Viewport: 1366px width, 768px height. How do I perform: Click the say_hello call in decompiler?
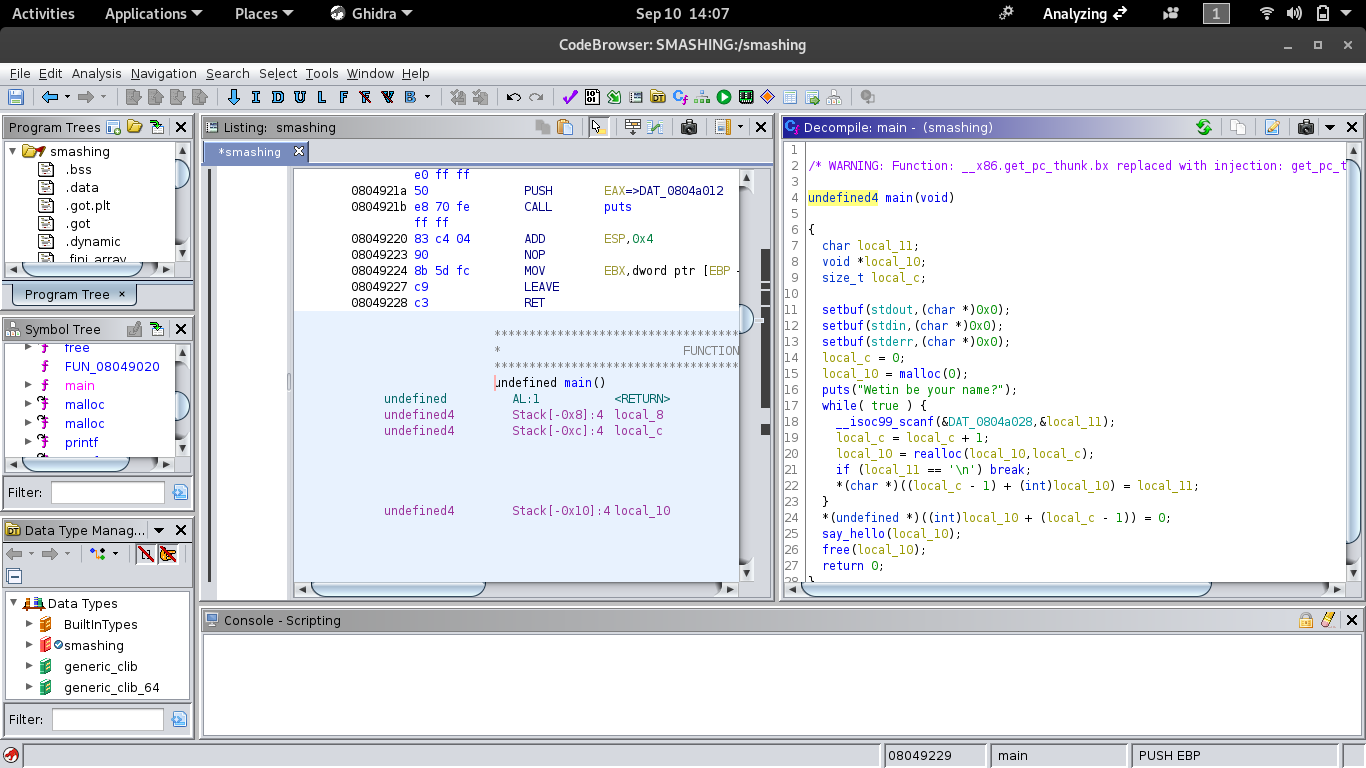[854, 533]
